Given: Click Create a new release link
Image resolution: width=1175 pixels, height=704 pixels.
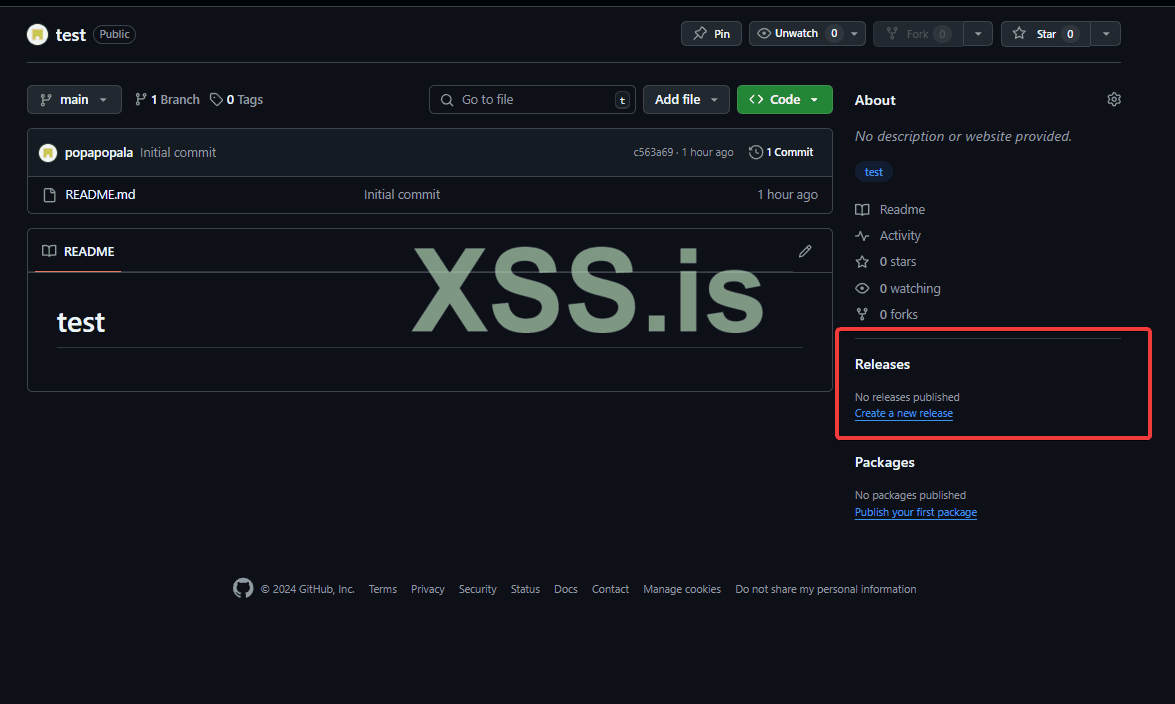Looking at the screenshot, I should 904,413.
